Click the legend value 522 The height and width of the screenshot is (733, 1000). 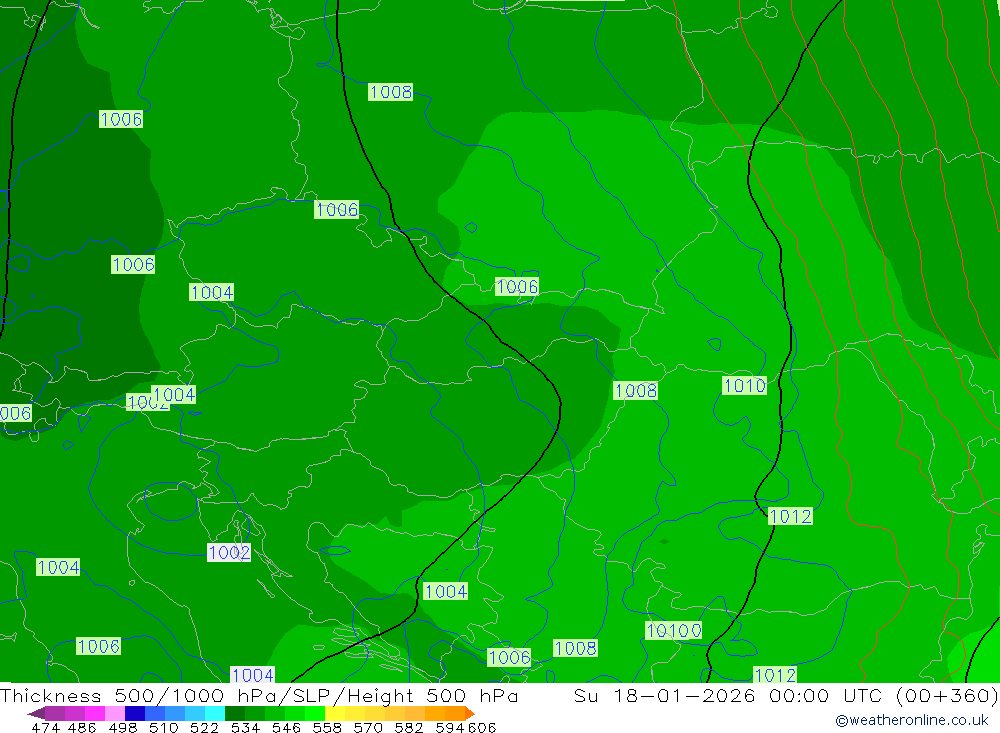[x=205, y=727]
